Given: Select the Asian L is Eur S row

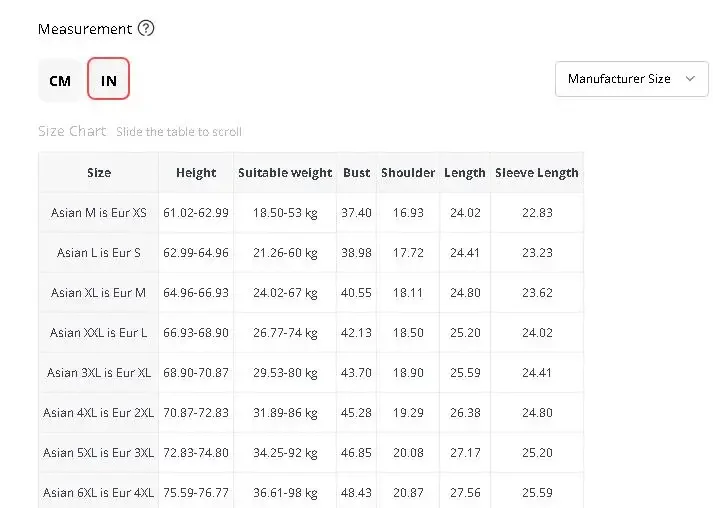Looking at the screenshot, I should pos(311,253).
